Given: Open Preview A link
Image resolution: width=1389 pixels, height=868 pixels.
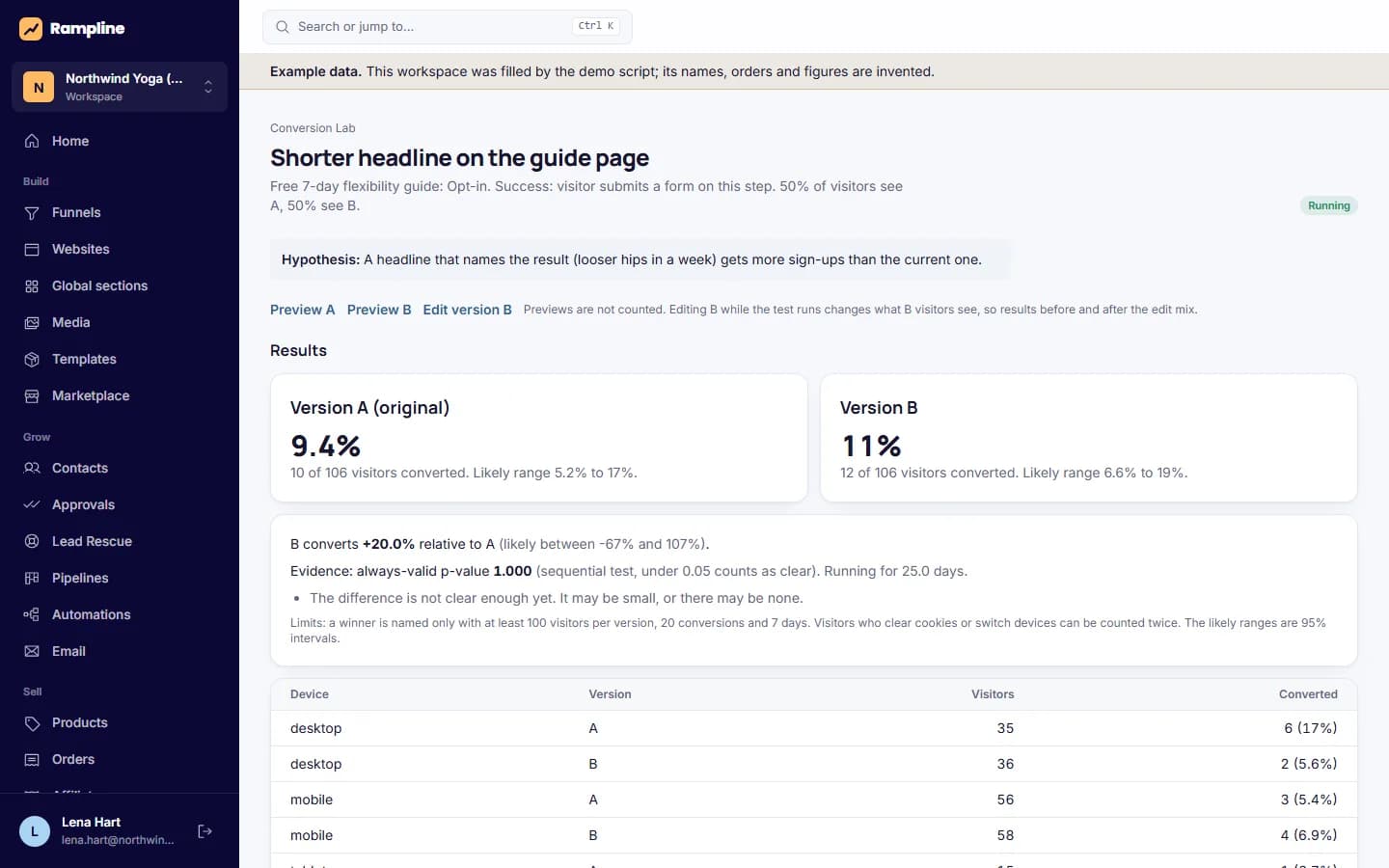Looking at the screenshot, I should tap(303, 310).
